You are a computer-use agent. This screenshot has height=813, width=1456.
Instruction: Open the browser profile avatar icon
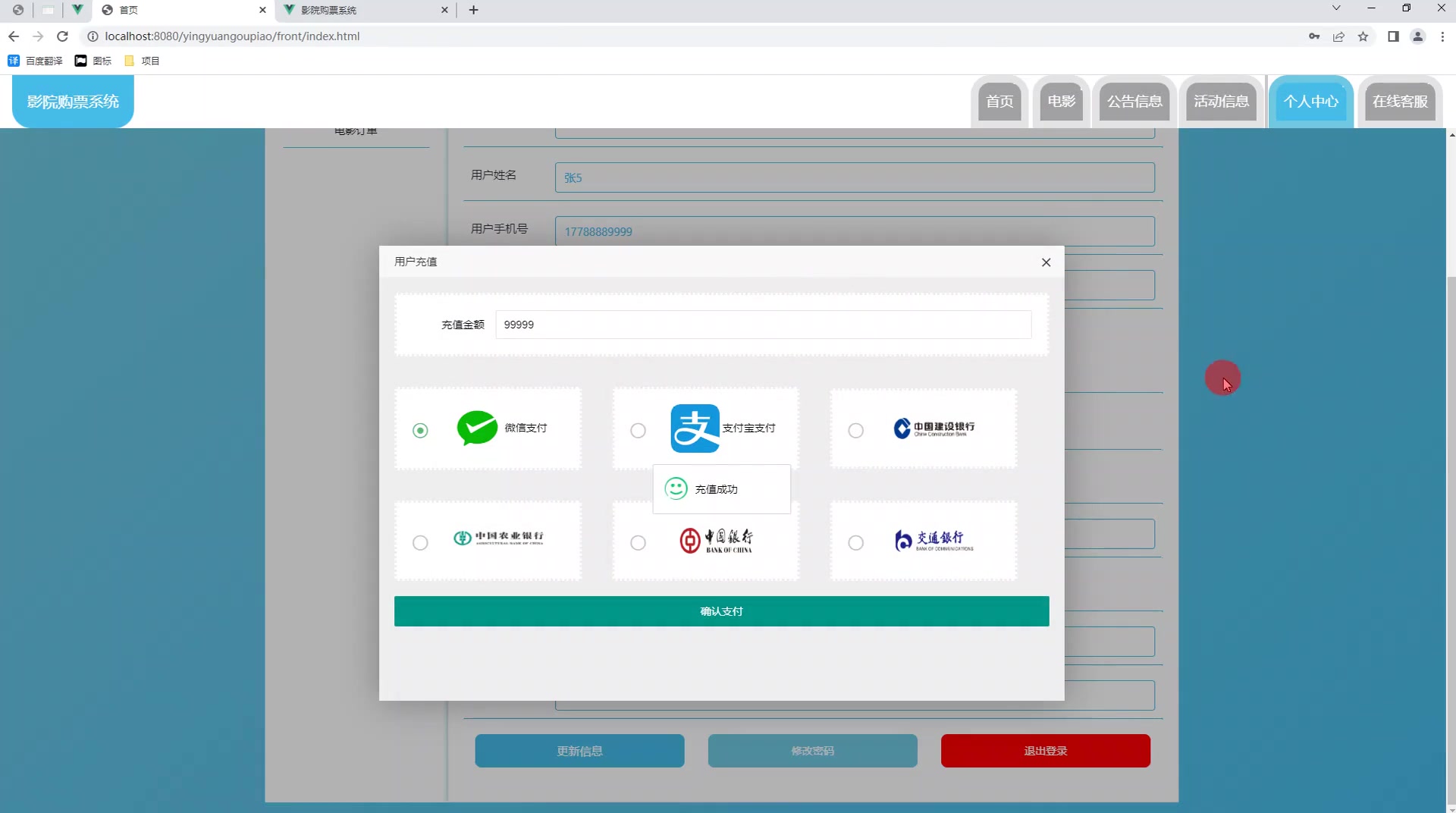point(1417,36)
